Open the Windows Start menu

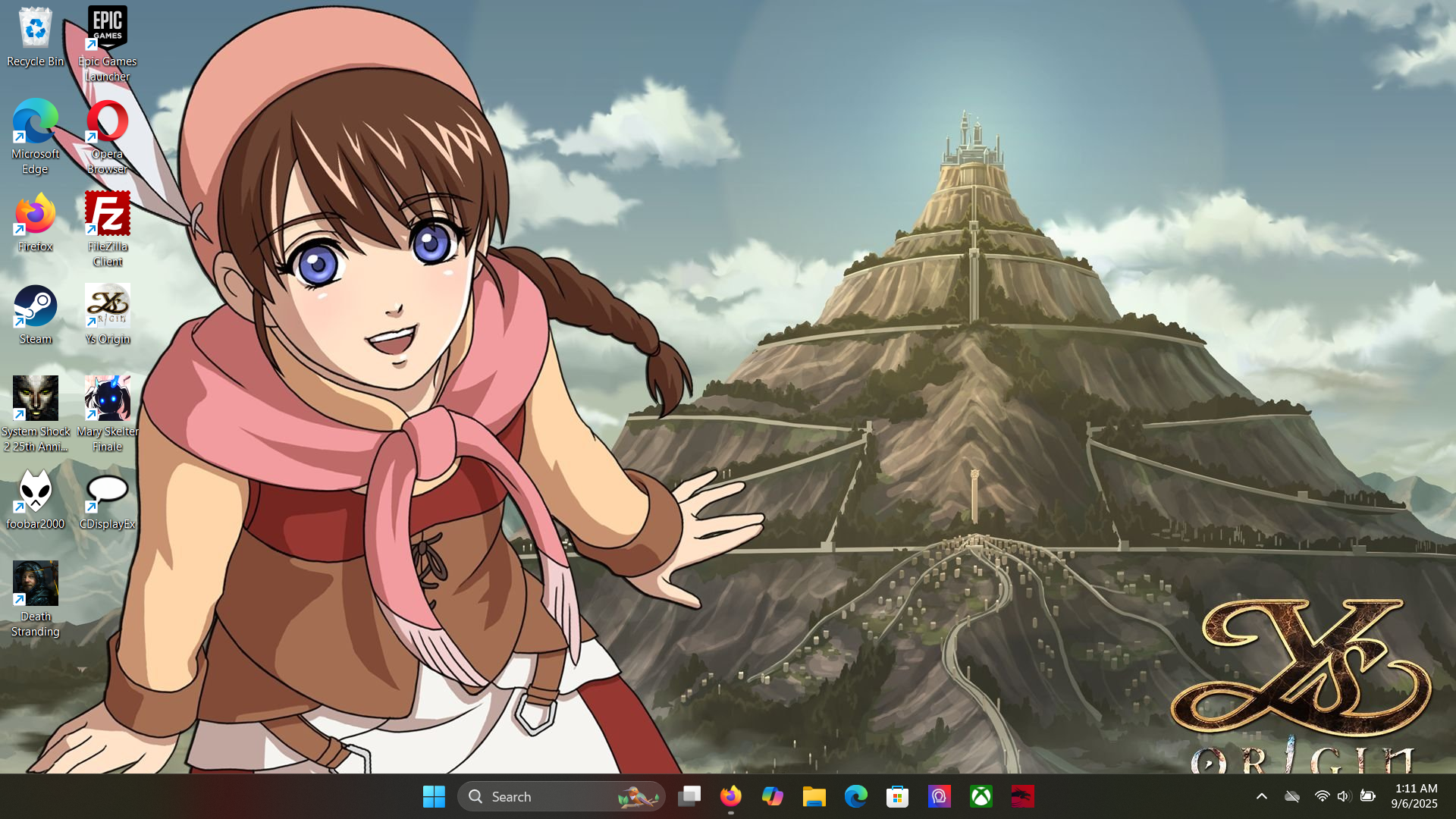click(434, 796)
